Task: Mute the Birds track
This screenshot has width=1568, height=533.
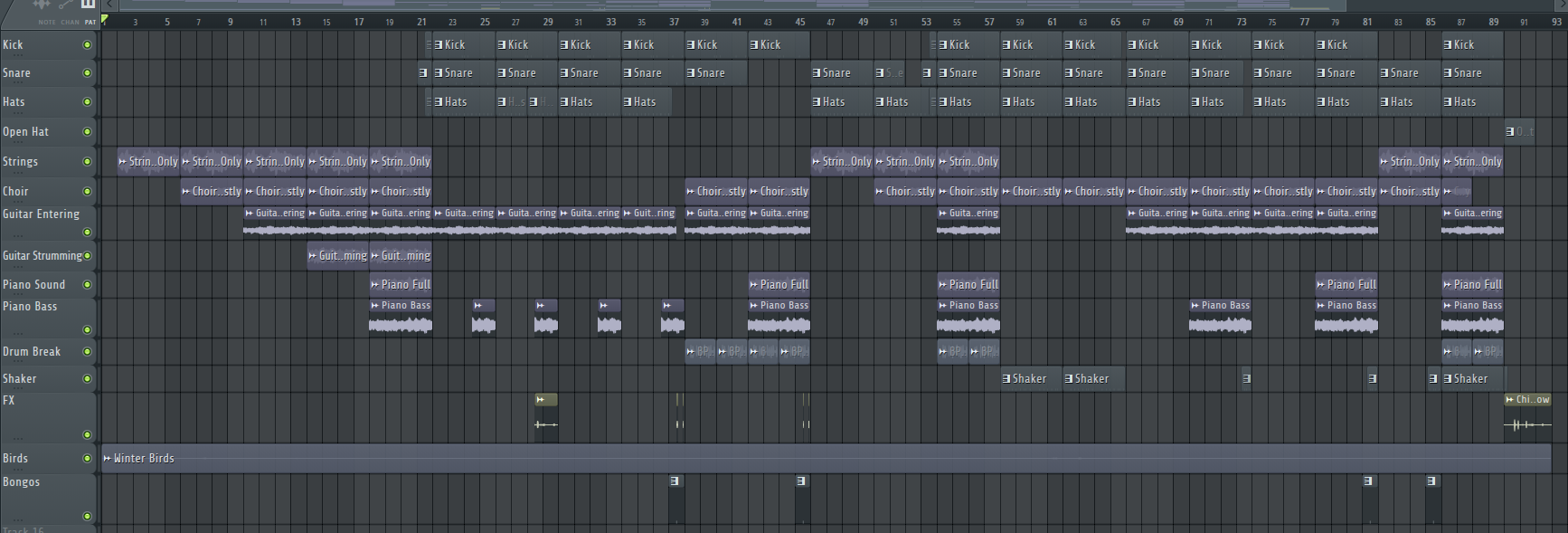Action: click(x=87, y=459)
